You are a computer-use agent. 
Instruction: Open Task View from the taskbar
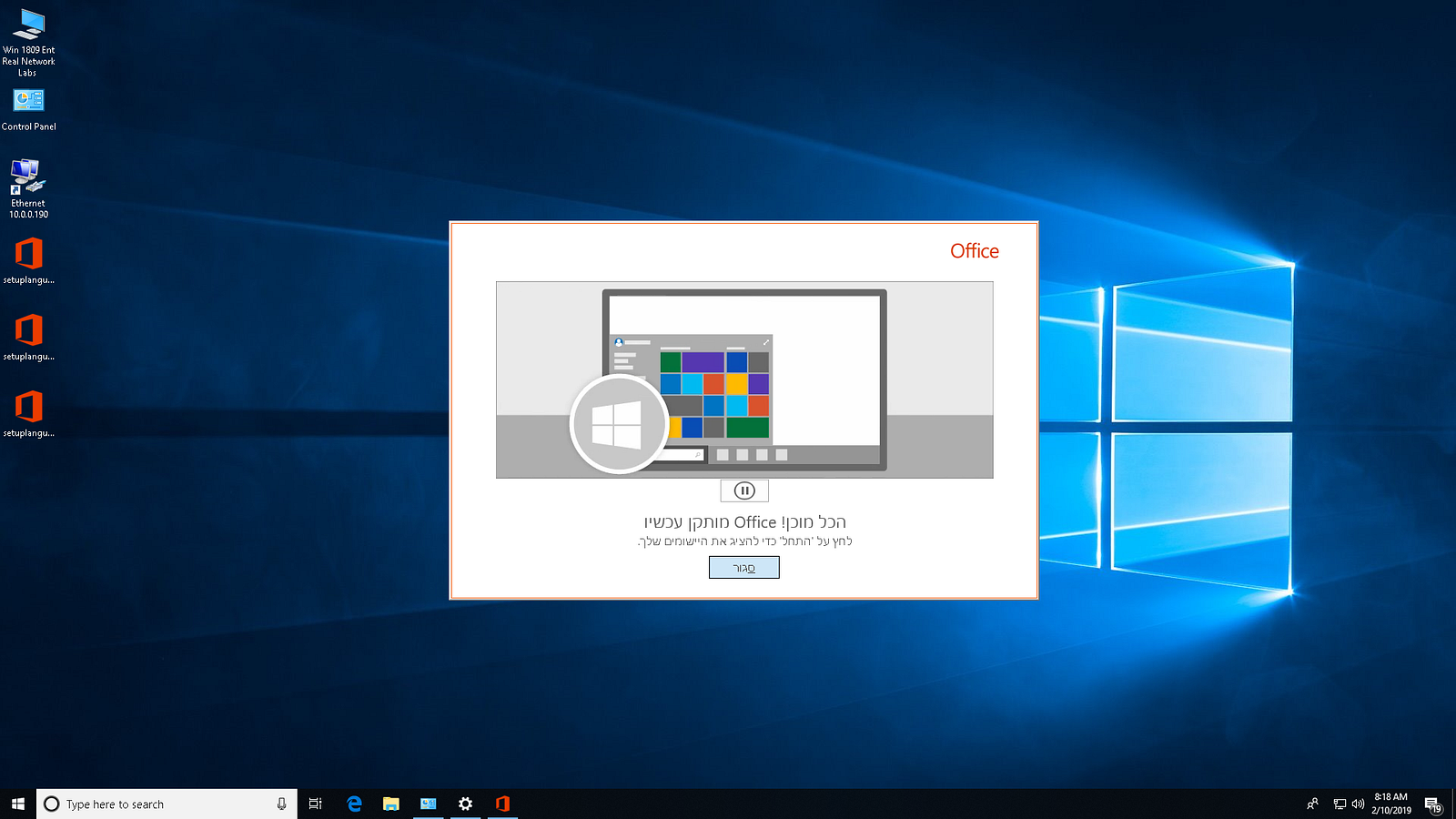coord(316,804)
